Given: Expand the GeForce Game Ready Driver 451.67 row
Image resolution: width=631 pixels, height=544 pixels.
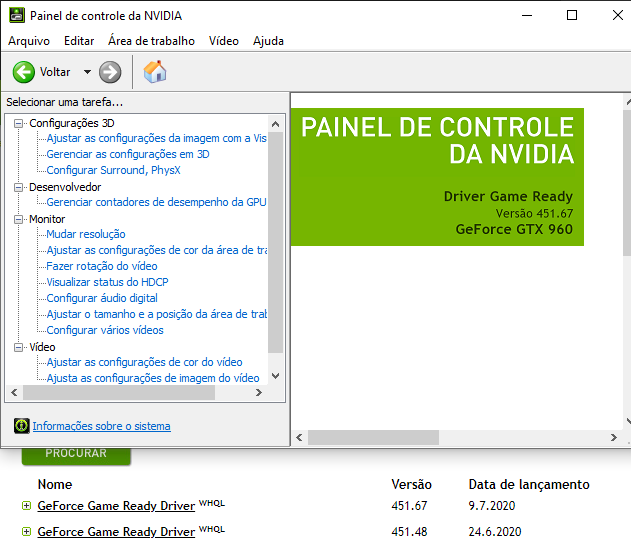Looking at the screenshot, I should 26,506.
